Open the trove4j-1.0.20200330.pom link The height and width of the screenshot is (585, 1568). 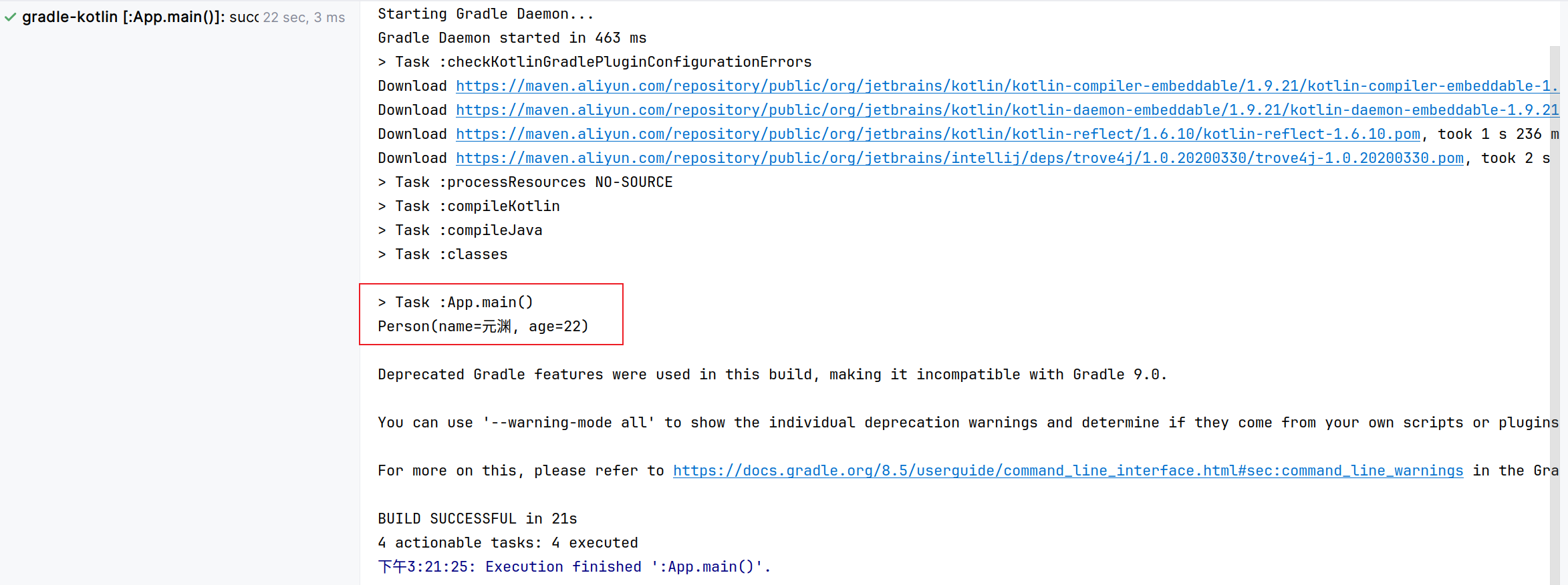click(x=960, y=158)
